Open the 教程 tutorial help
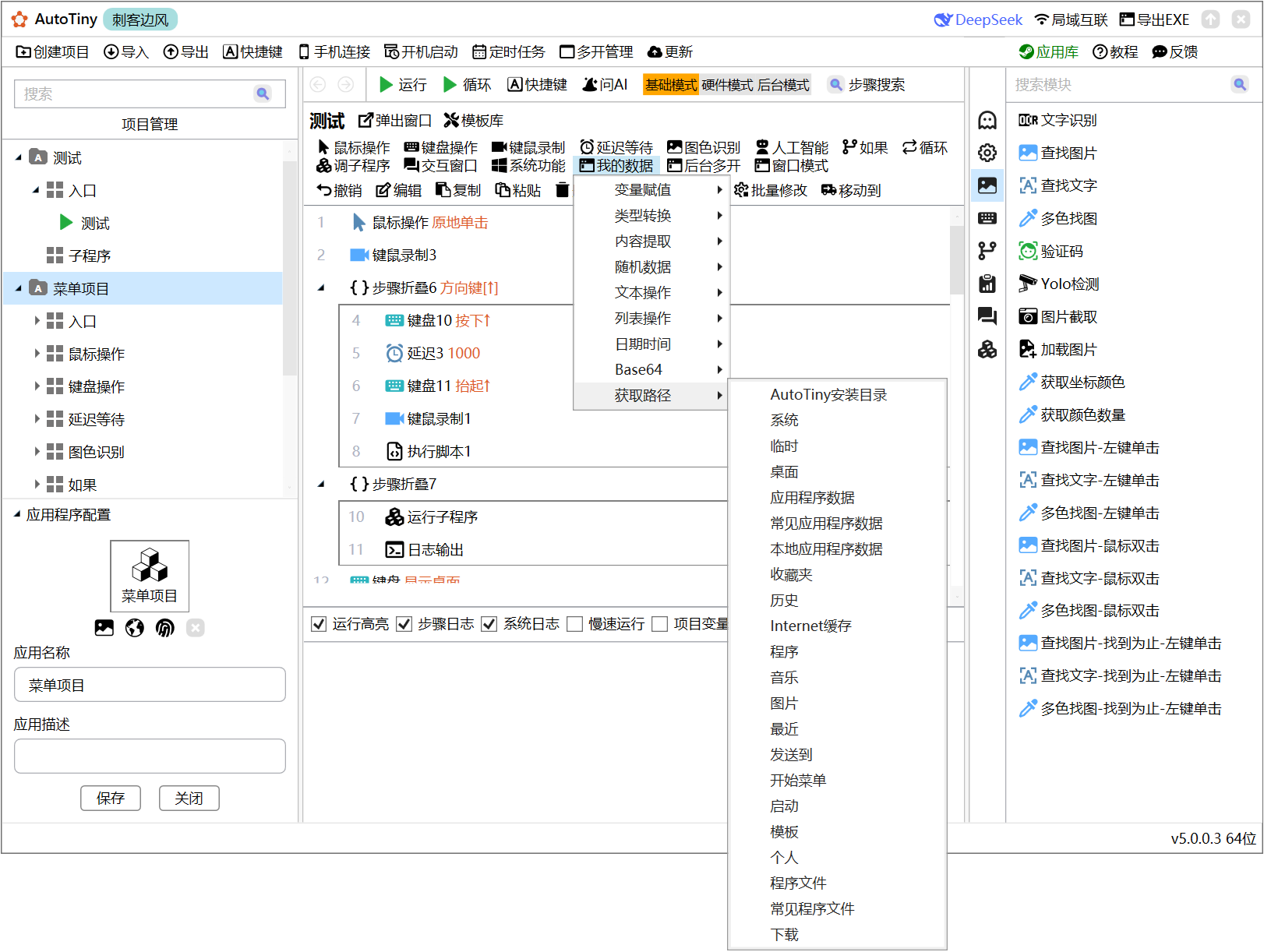 (x=1115, y=52)
